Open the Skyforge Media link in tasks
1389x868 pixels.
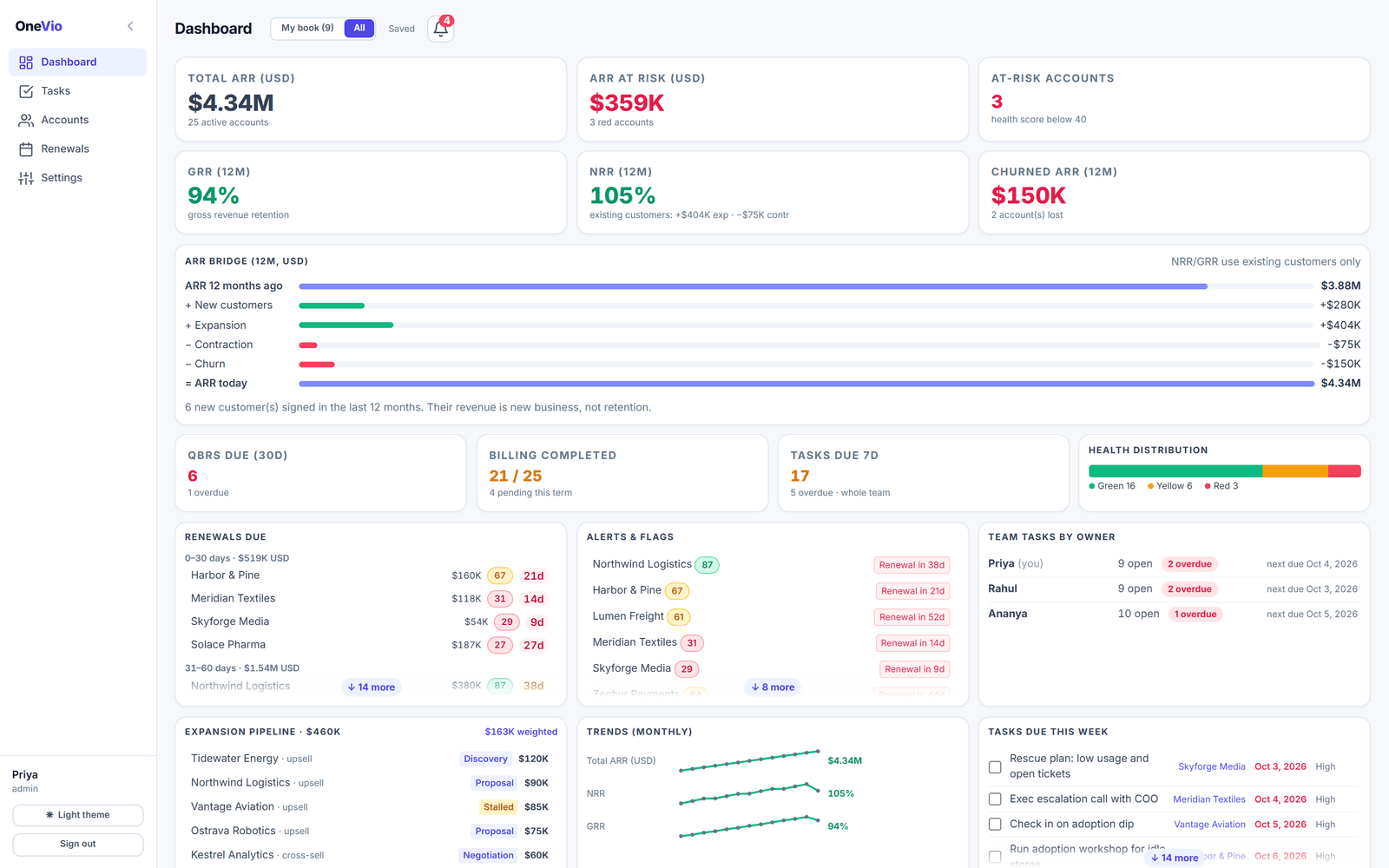[1211, 766]
